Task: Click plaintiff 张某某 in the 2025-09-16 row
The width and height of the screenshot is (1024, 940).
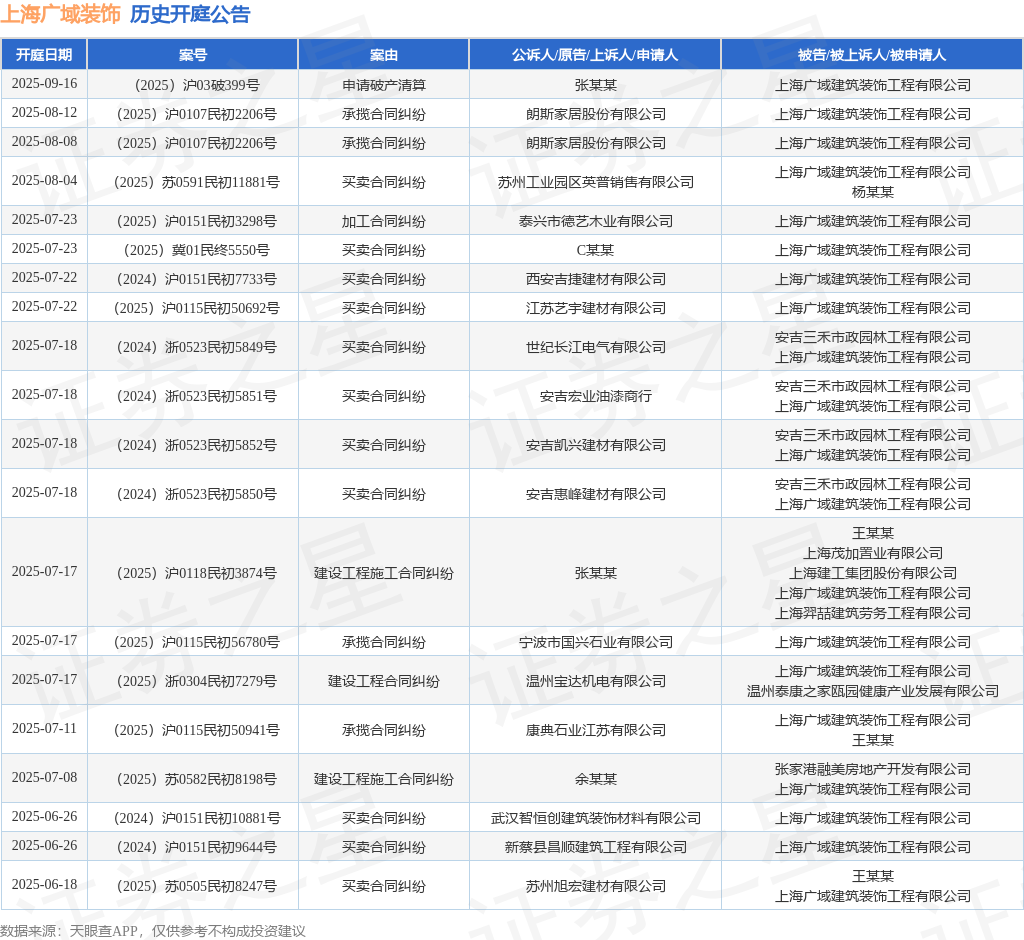Action: [x=596, y=85]
